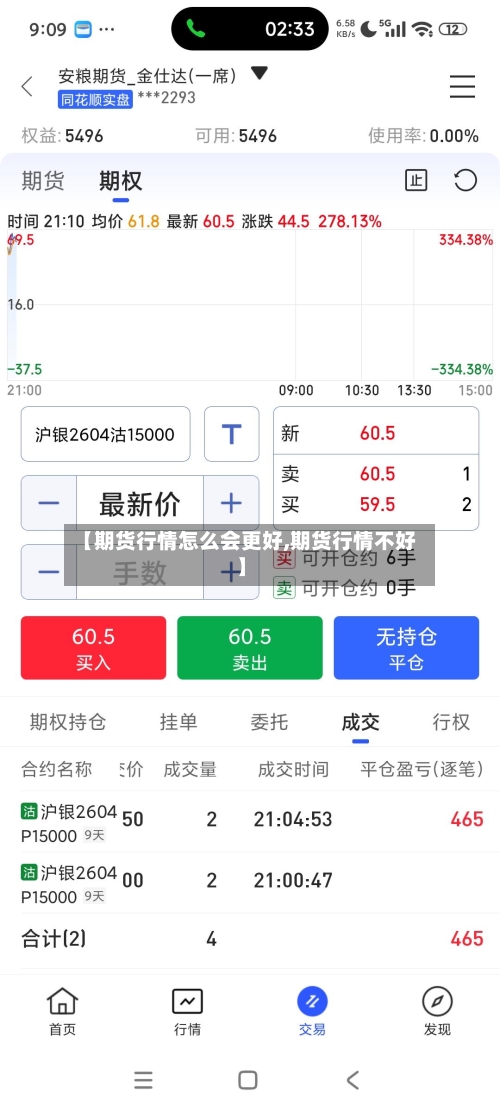The image size is (500, 1111).
Task: Select the 成交 tab
Action: pos(360,722)
